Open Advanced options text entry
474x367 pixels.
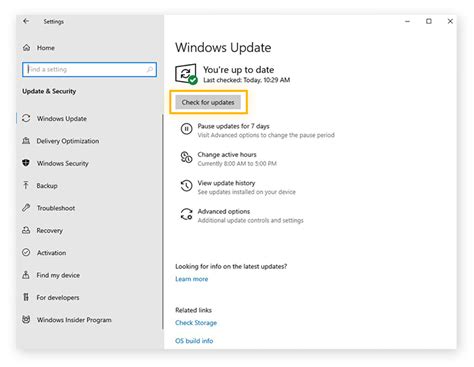[224, 211]
